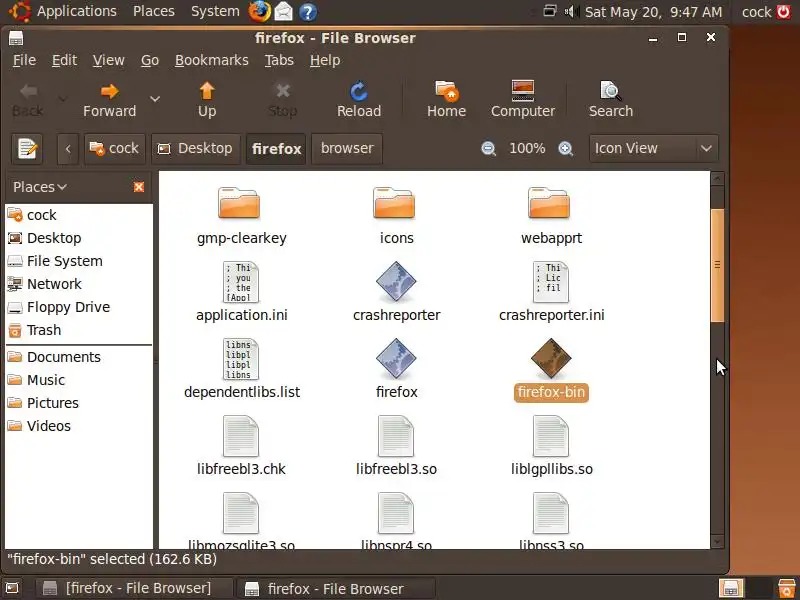Open the Home folder from the toolbar
Viewport: 800px width, 600px height.
point(446,99)
